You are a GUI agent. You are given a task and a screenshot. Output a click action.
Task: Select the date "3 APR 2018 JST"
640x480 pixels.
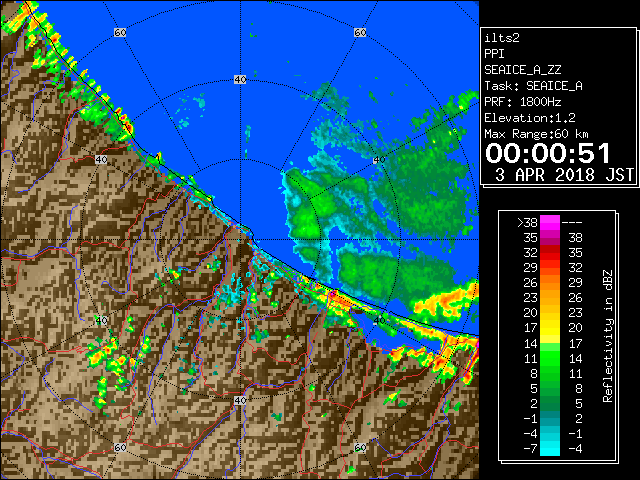[564, 175]
